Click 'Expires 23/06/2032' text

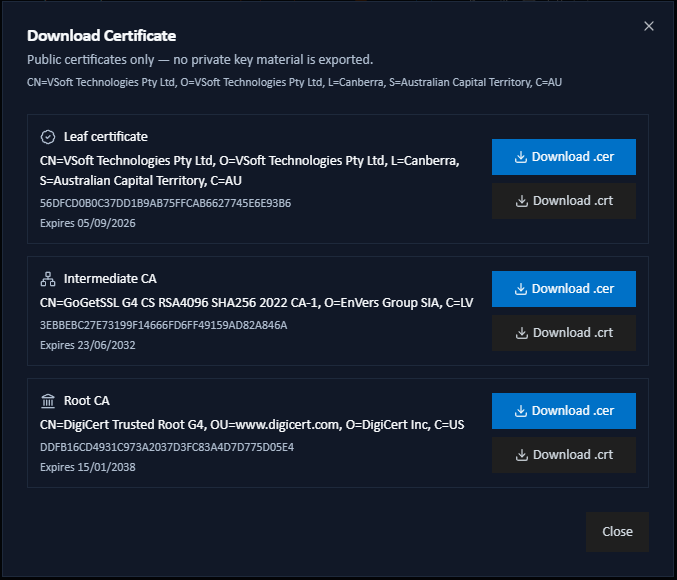click(x=88, y=345)
